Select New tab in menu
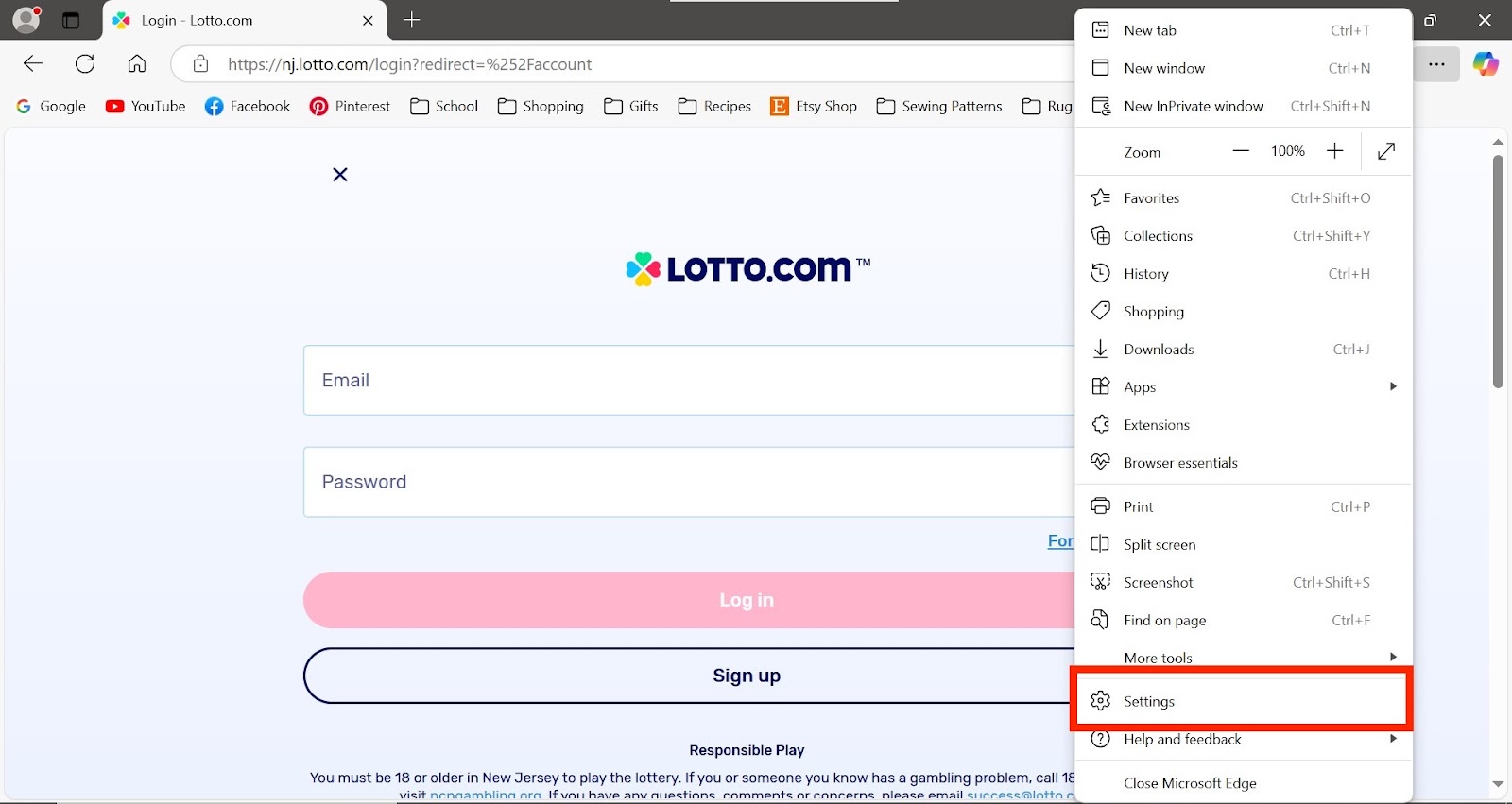1512x804 pixels. pyautogui.click(x=1244, y=30)
